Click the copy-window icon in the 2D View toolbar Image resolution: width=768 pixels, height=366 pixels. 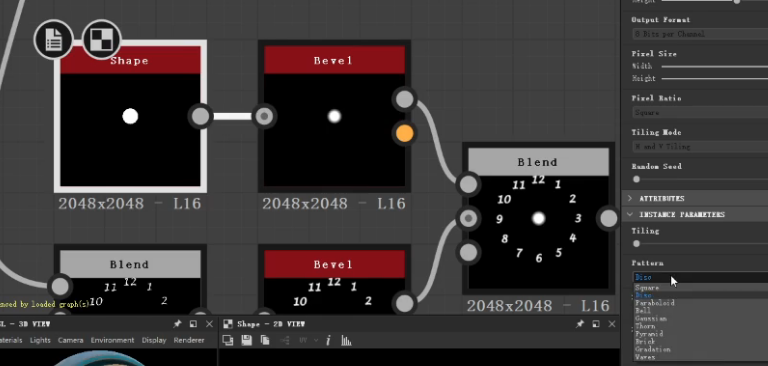pyautogui.click(x=228, y=340)
